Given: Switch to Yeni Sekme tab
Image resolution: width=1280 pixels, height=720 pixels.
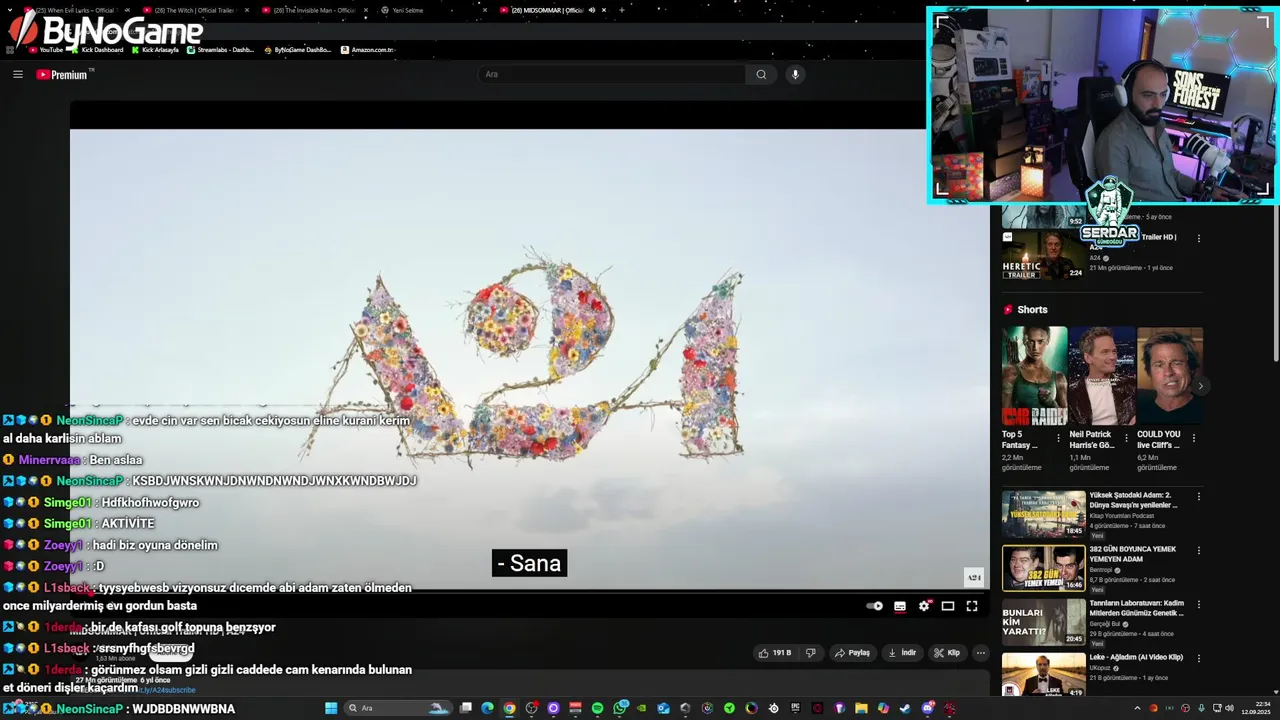Looking at the screenshot, I should 432,10.
